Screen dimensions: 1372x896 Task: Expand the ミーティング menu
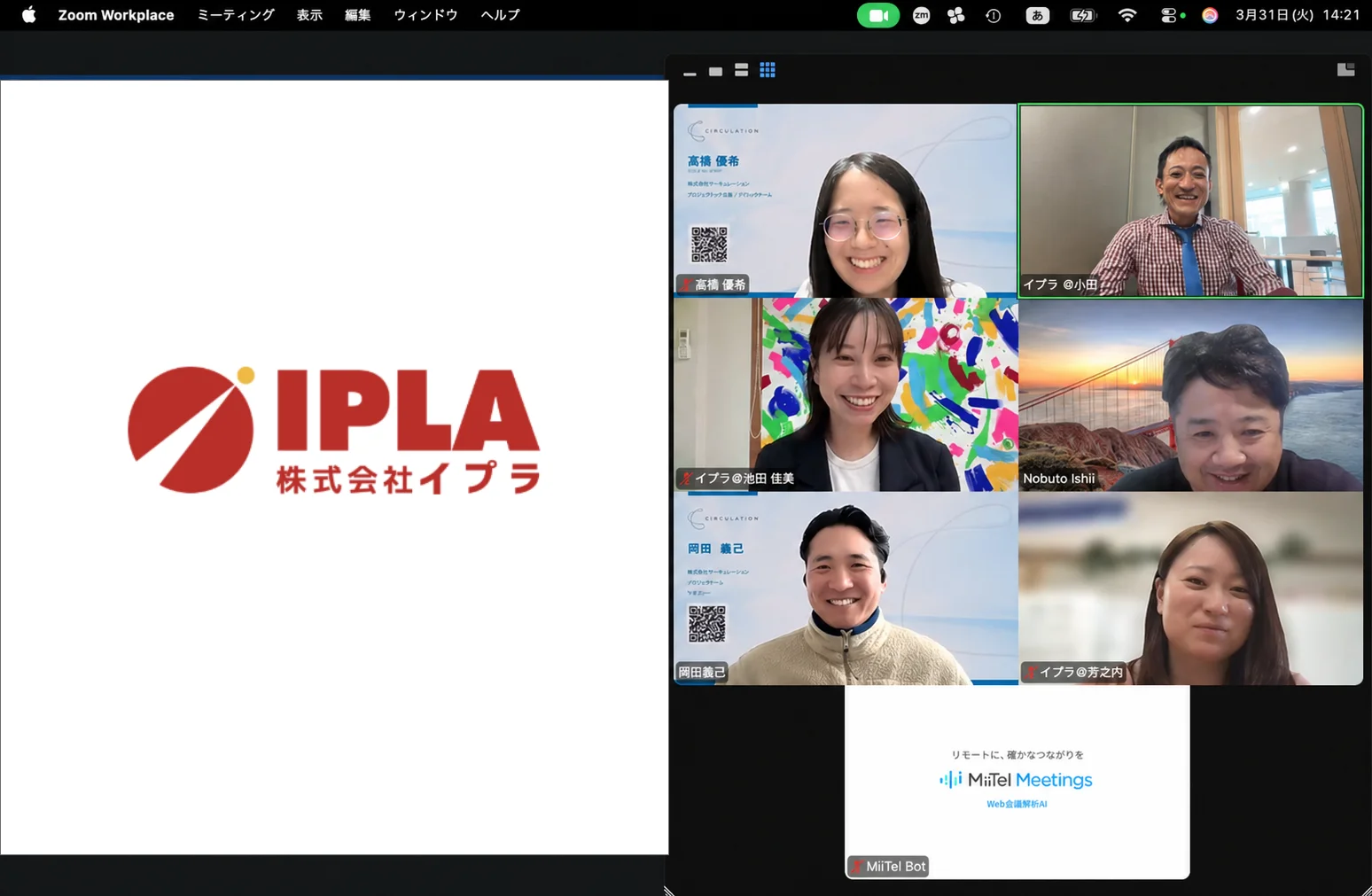236,15
